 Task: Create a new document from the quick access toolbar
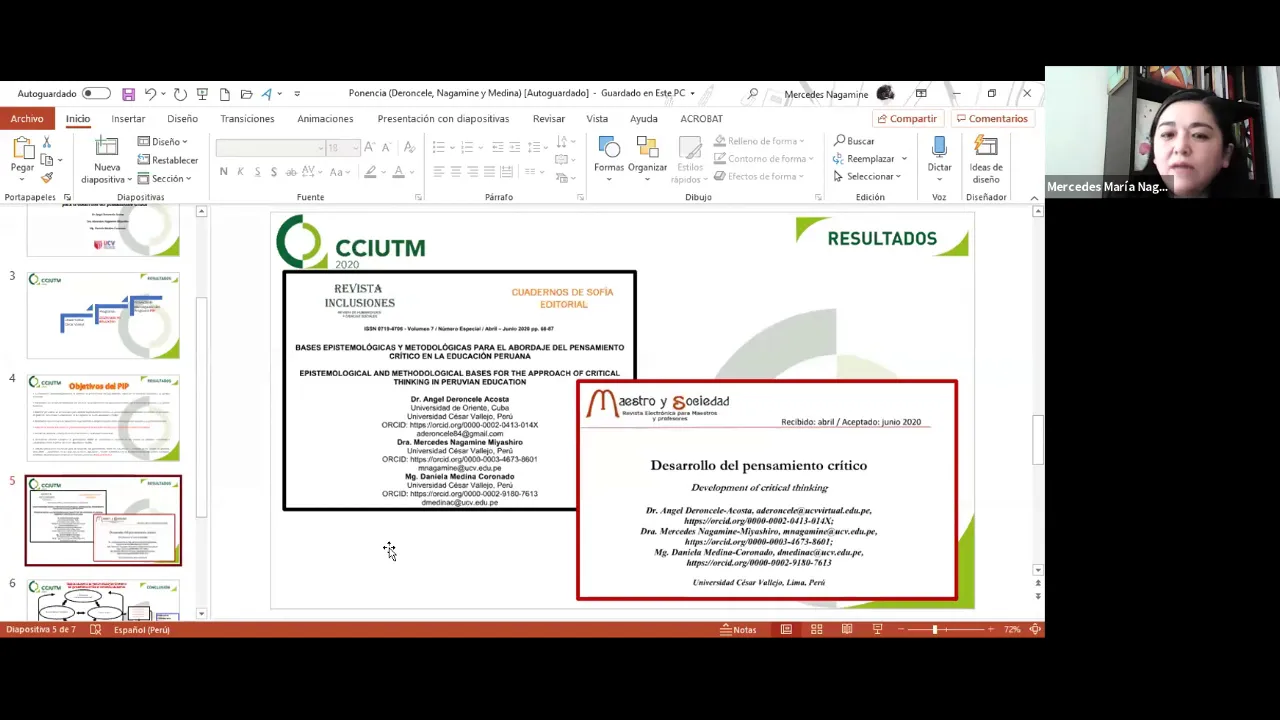pos(224,94)
